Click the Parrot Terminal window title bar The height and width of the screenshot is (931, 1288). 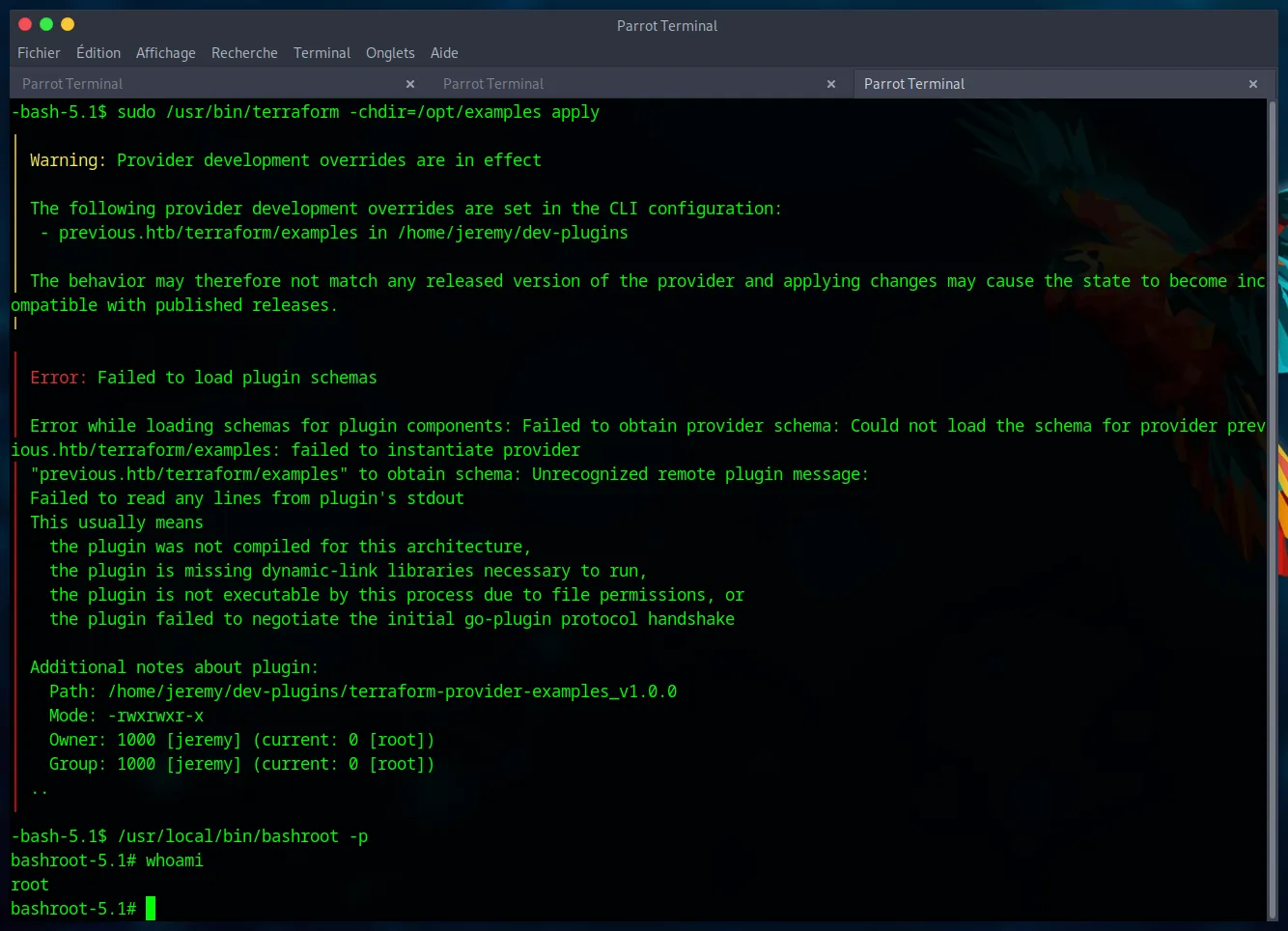[666, 26]
